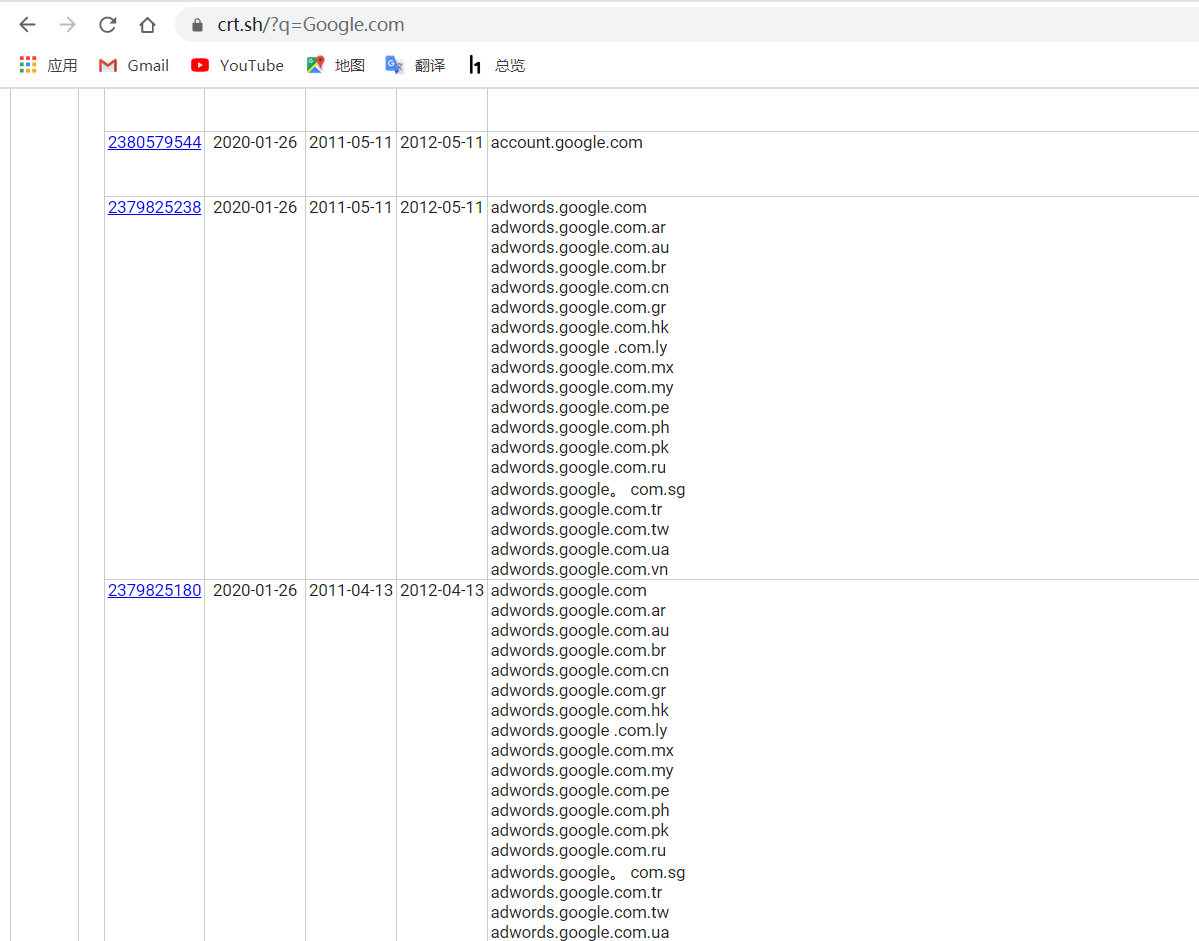Click 2020-01-26 logged date in 2379825180 row

click(x=255, y=590)
